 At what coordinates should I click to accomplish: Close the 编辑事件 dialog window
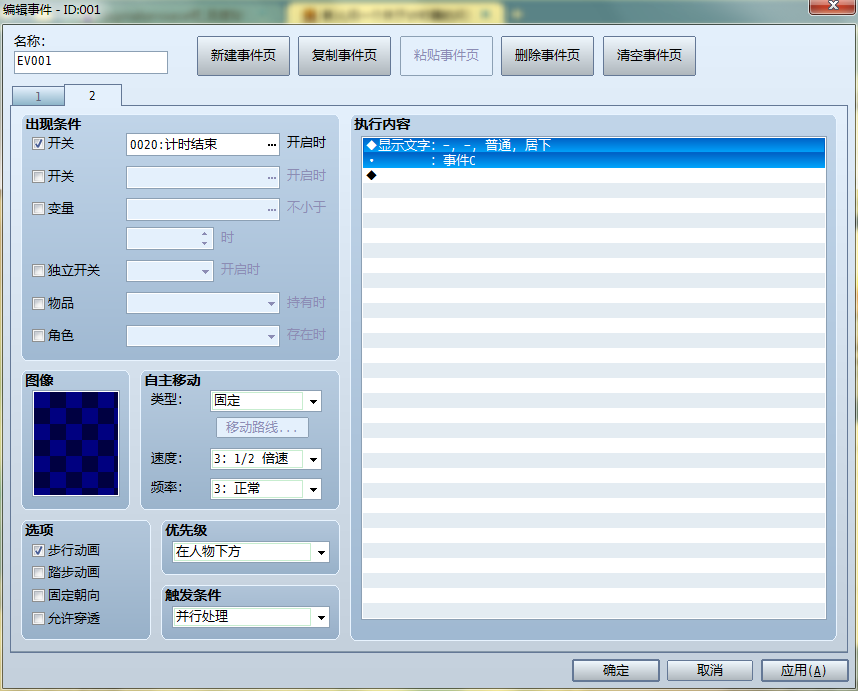(x=833, y=6)
